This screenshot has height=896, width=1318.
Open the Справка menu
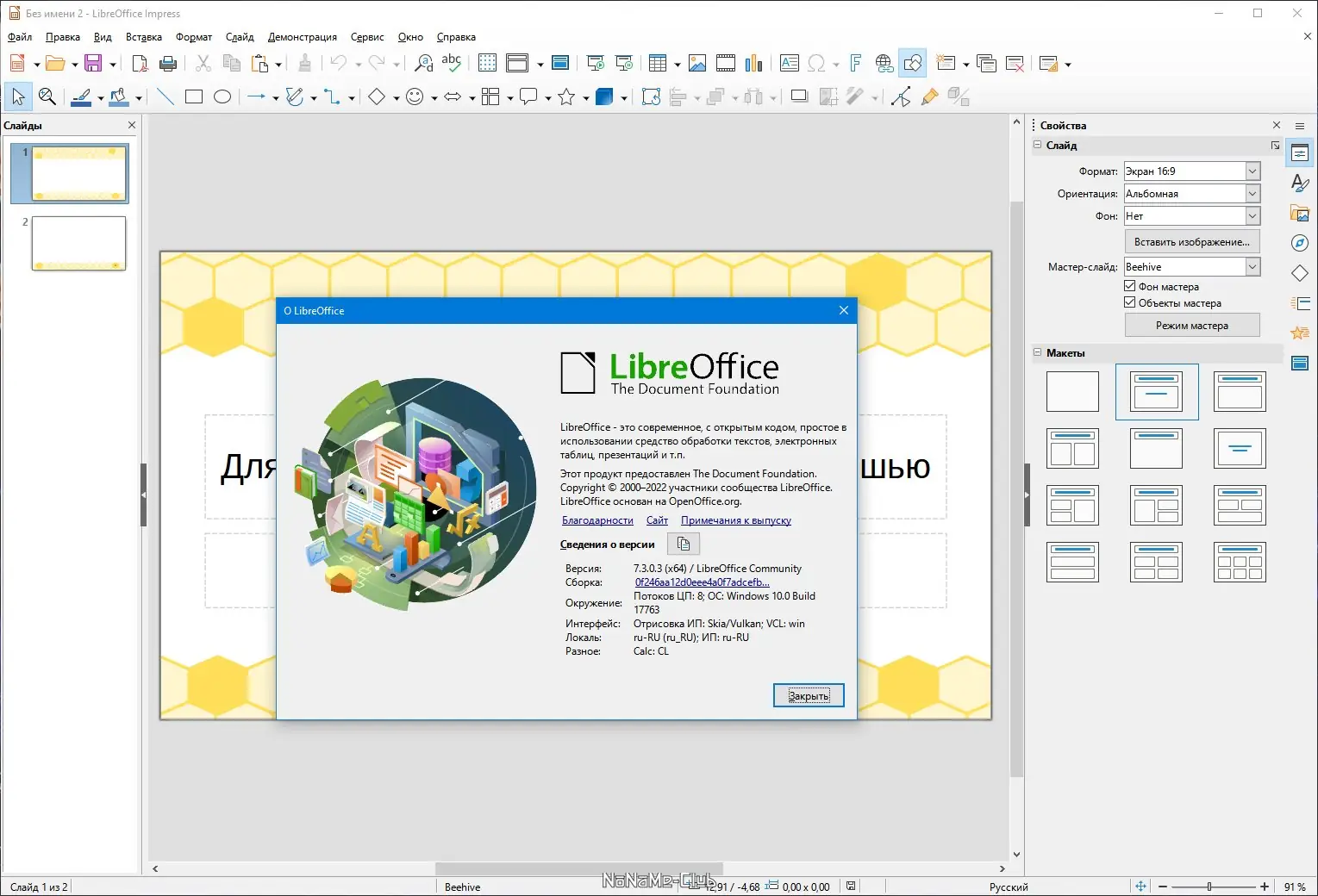click(x=456, y=37)
